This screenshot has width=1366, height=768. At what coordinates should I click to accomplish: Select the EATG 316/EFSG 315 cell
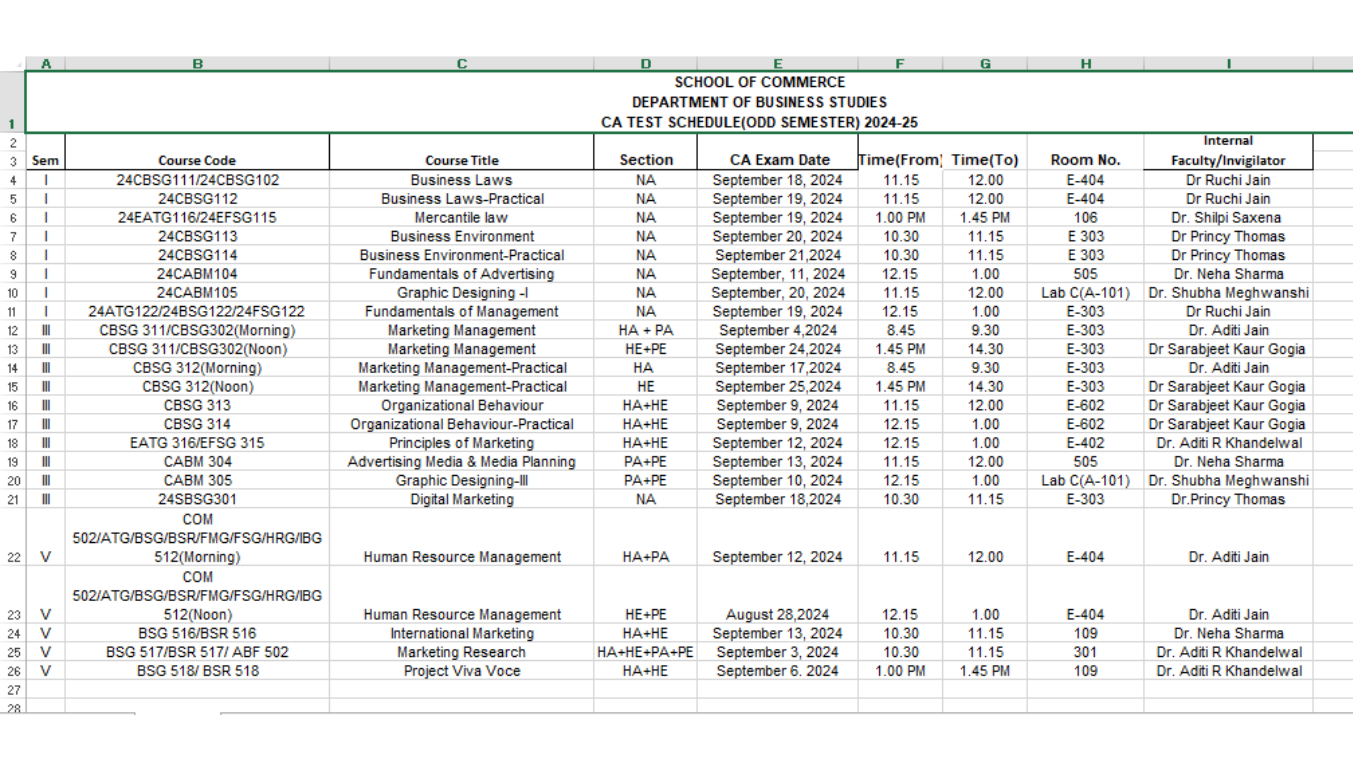[x=197, y=443]
